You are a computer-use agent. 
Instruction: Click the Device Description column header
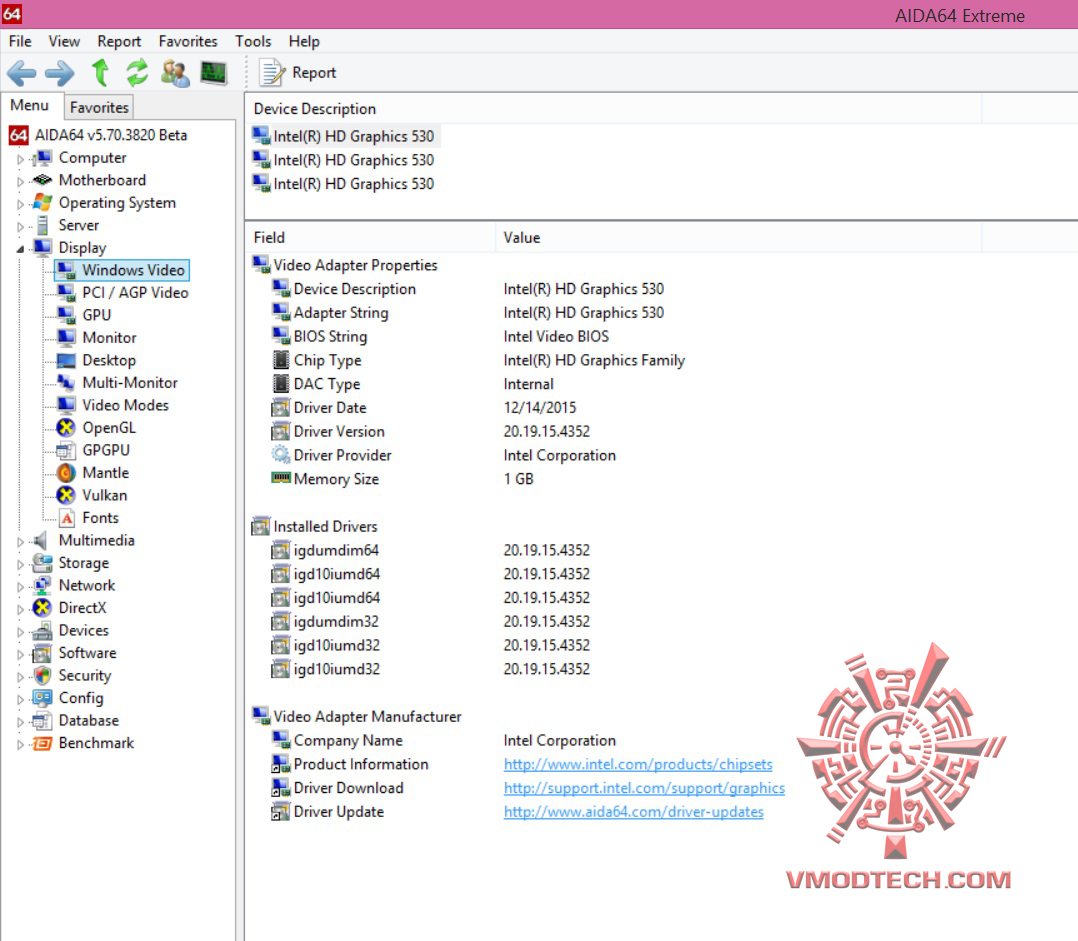coord(613,109)
